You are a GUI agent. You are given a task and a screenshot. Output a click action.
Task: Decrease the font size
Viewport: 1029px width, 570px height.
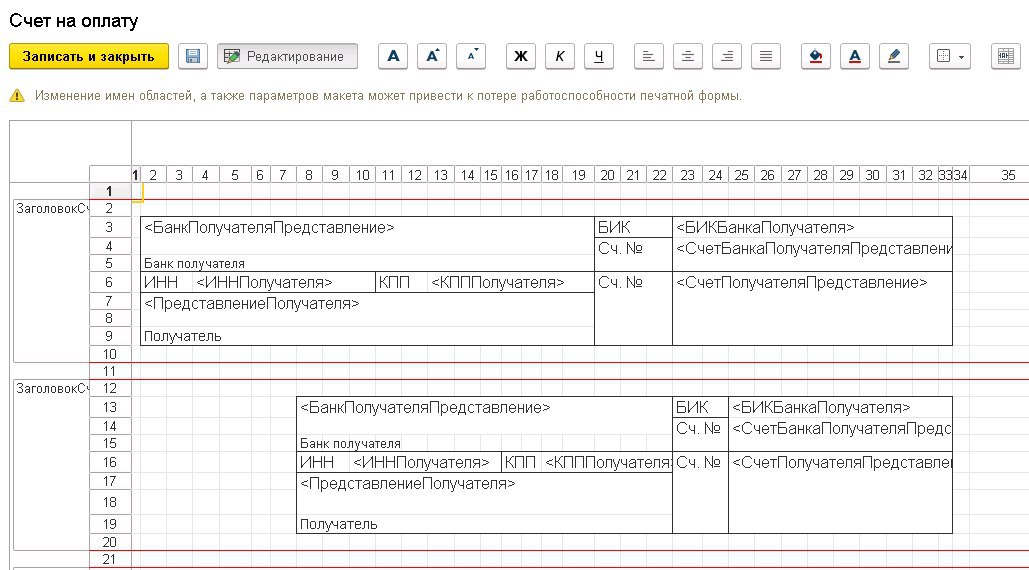[x=471, y=56]
